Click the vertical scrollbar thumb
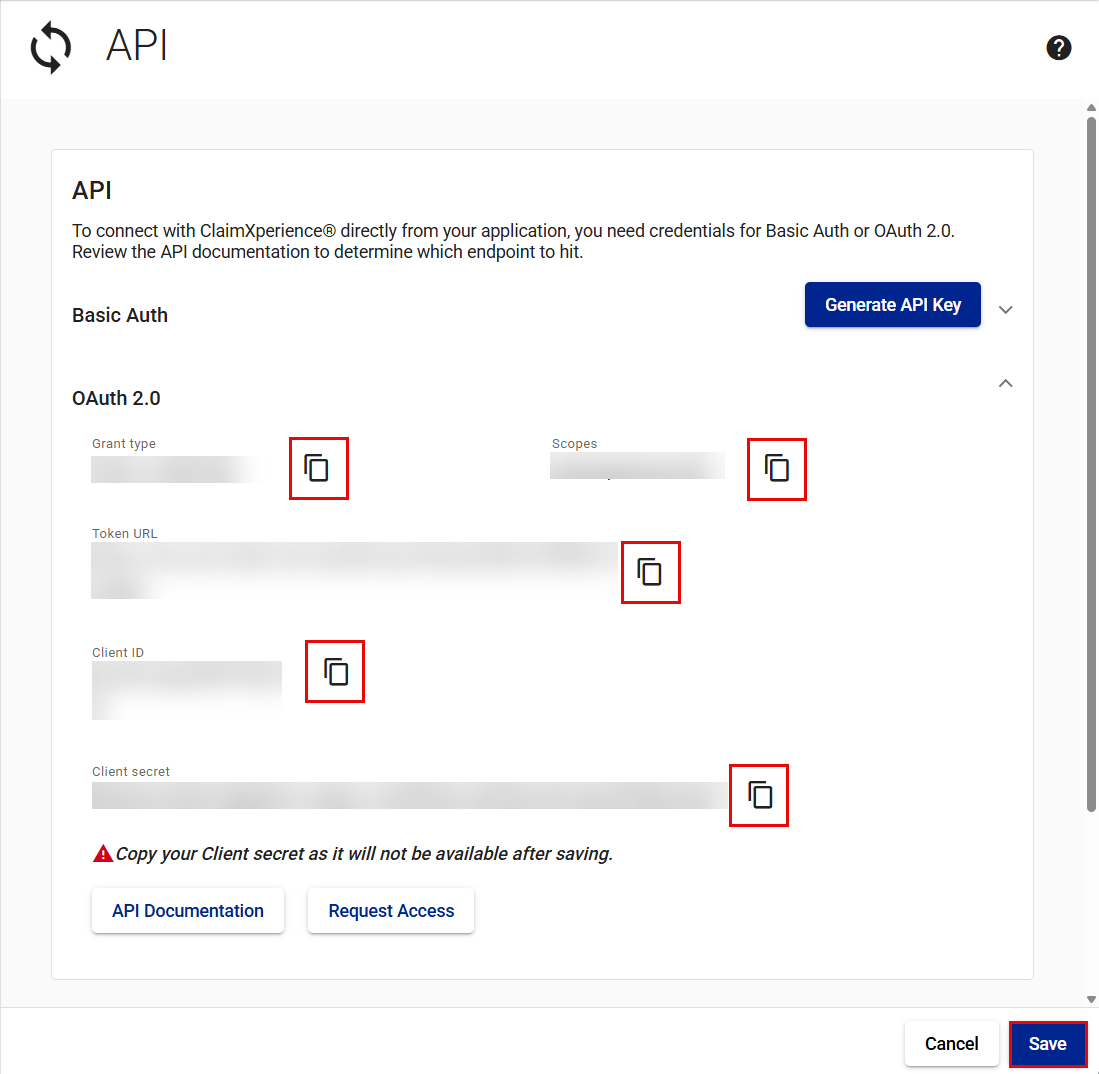Image resolution: width=1099 pixels, height=1074 pixels. [1091, 460]
